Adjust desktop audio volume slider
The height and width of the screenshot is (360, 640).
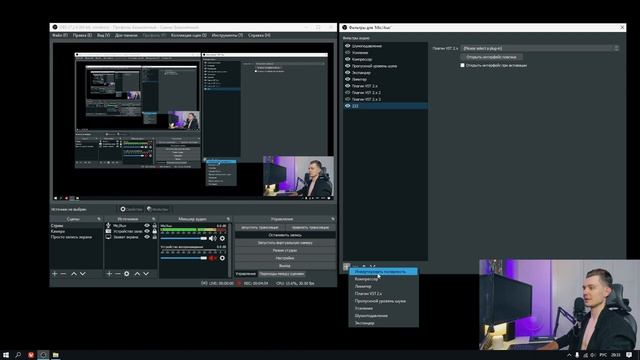(x=184, y=258)
